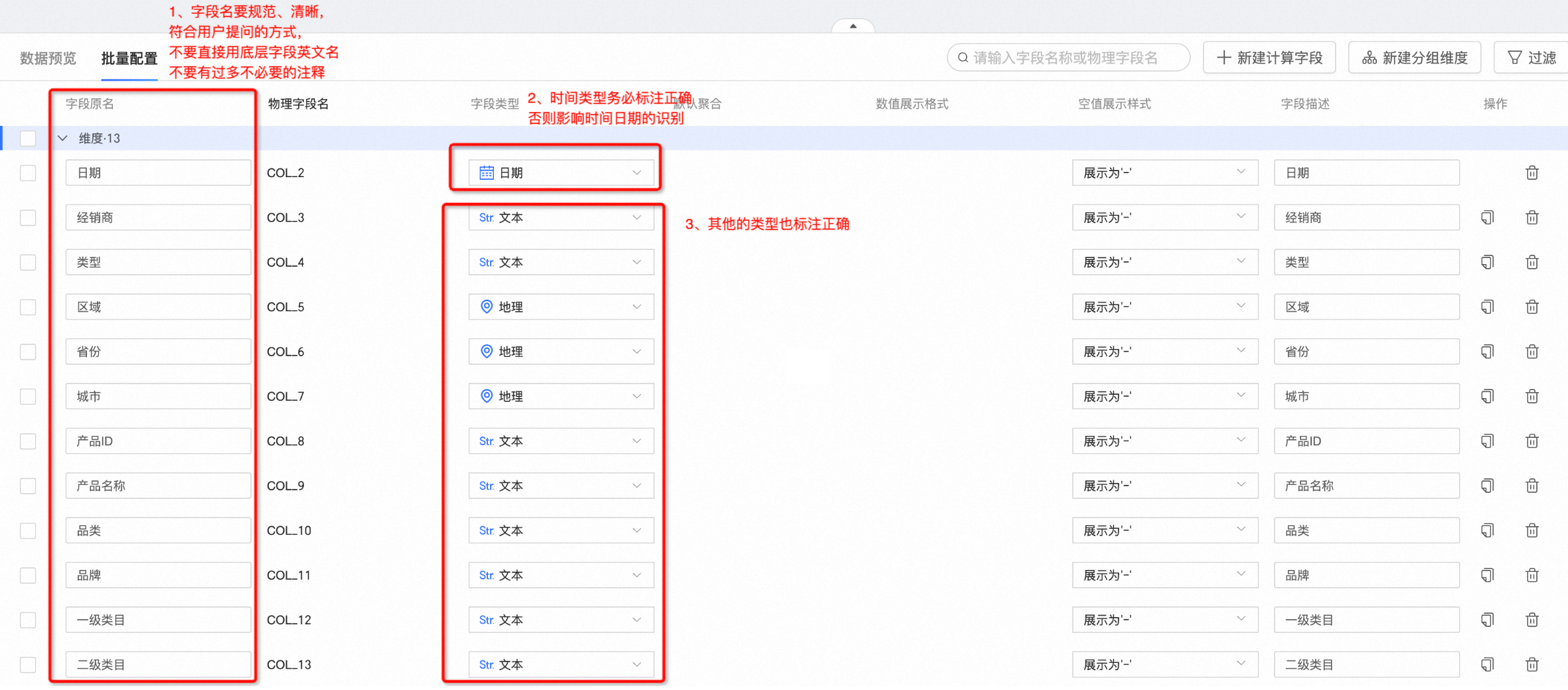Copy the 类型 field
This screenshot has height=690, width=1568.
(x=1488, y=262)
